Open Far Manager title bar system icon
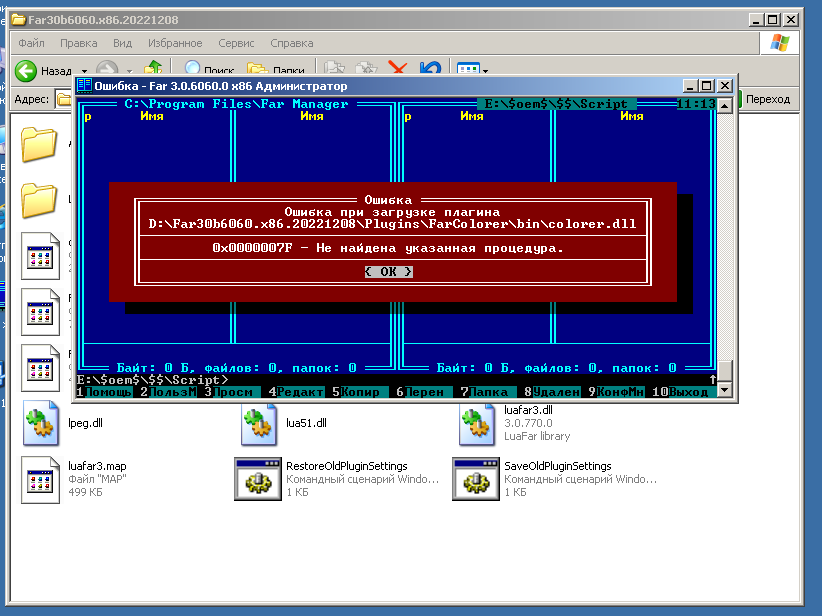This screenshot has width=822, height=616. [84, 85]
